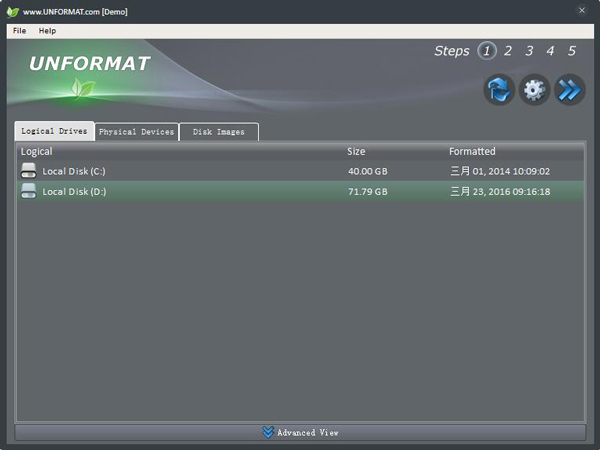This screenshot has width=600, height=450.
Task: Click the 2014 10:09:02 formatted date
Action: point(500,171)
